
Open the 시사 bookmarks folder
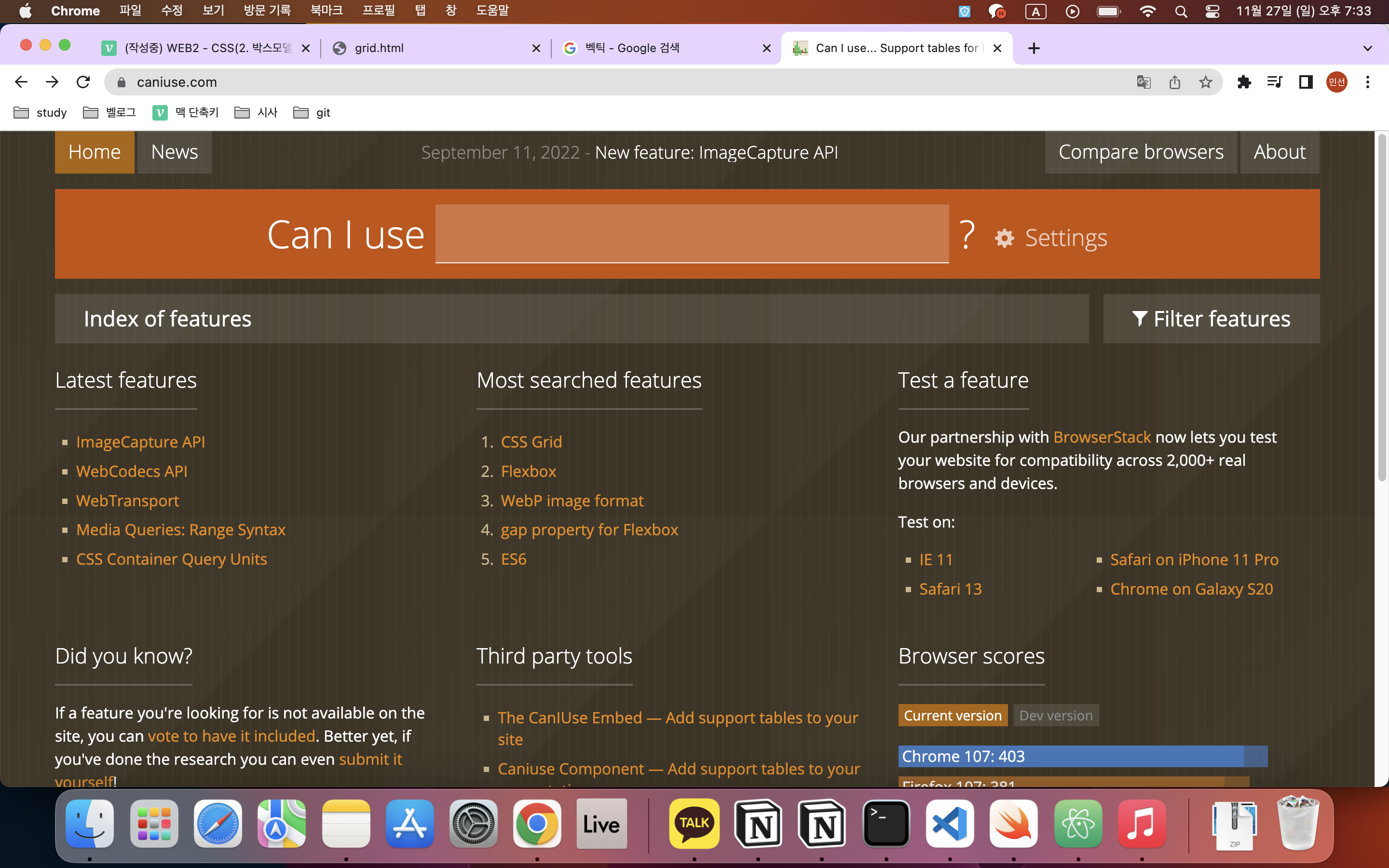[257, 112]
